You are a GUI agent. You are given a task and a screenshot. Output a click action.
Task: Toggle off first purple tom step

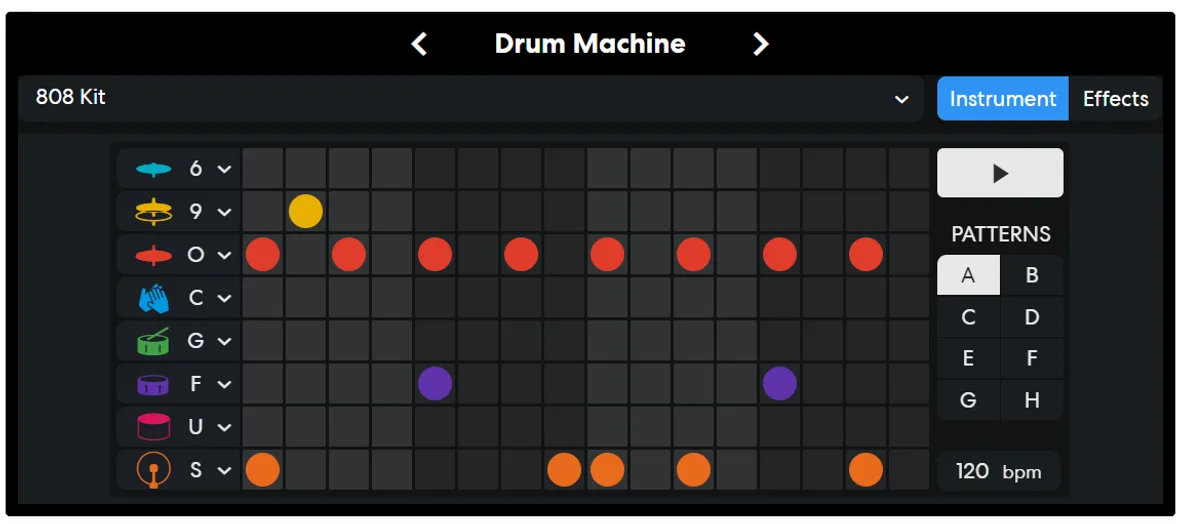coord(435,383)
